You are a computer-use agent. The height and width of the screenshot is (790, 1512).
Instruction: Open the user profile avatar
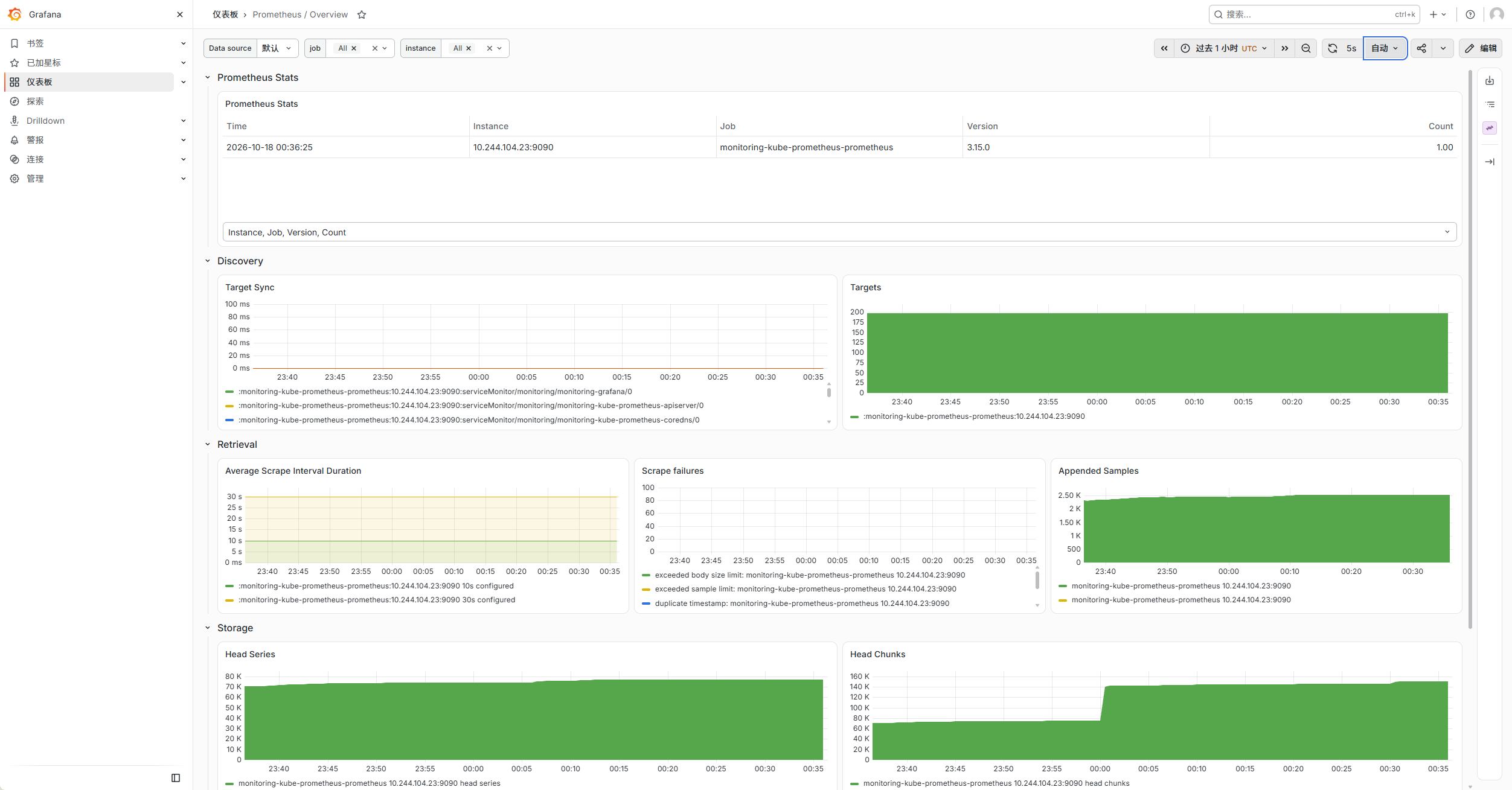pos(1496,14)
